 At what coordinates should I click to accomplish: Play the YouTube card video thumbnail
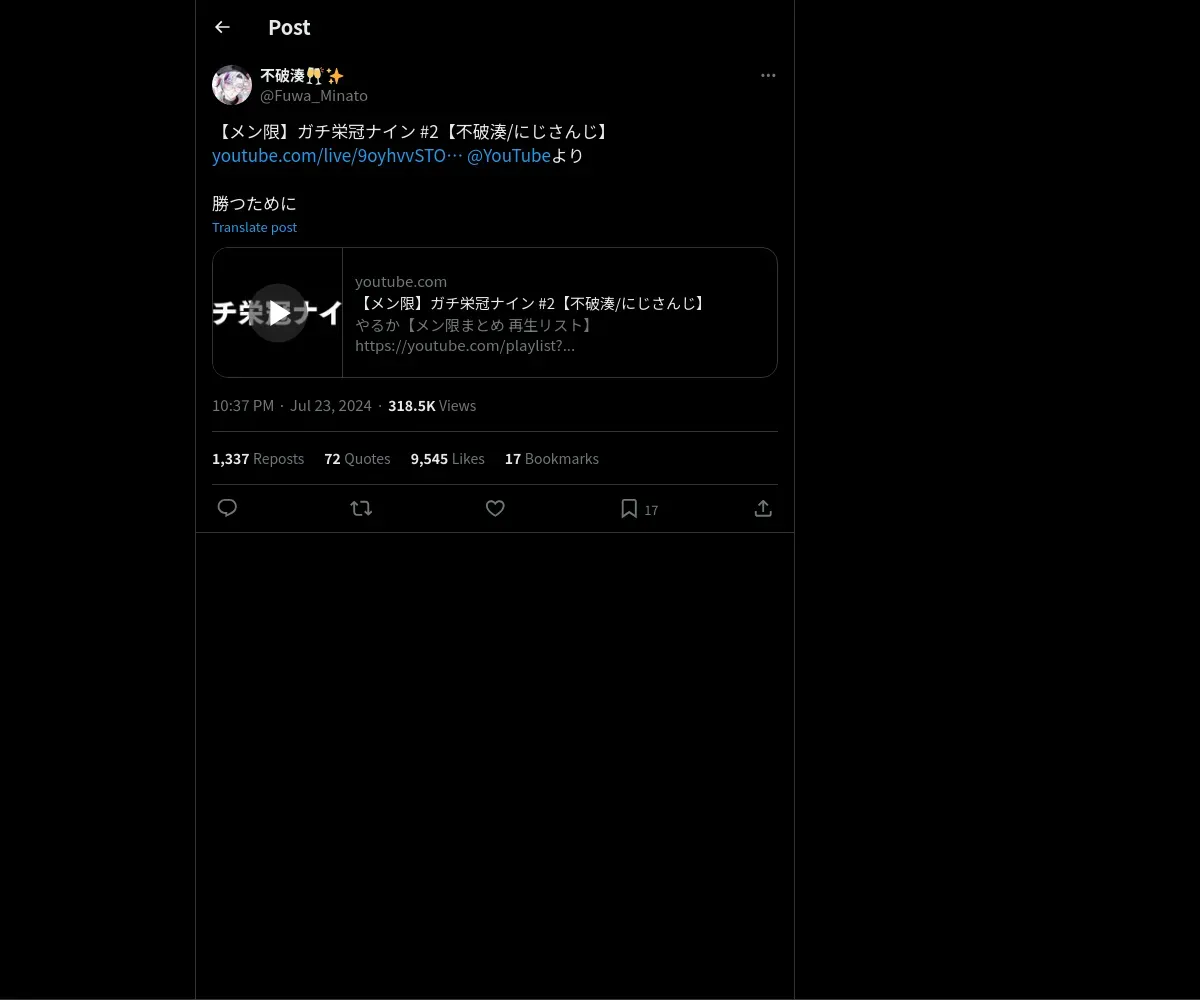tap(278, 312)
